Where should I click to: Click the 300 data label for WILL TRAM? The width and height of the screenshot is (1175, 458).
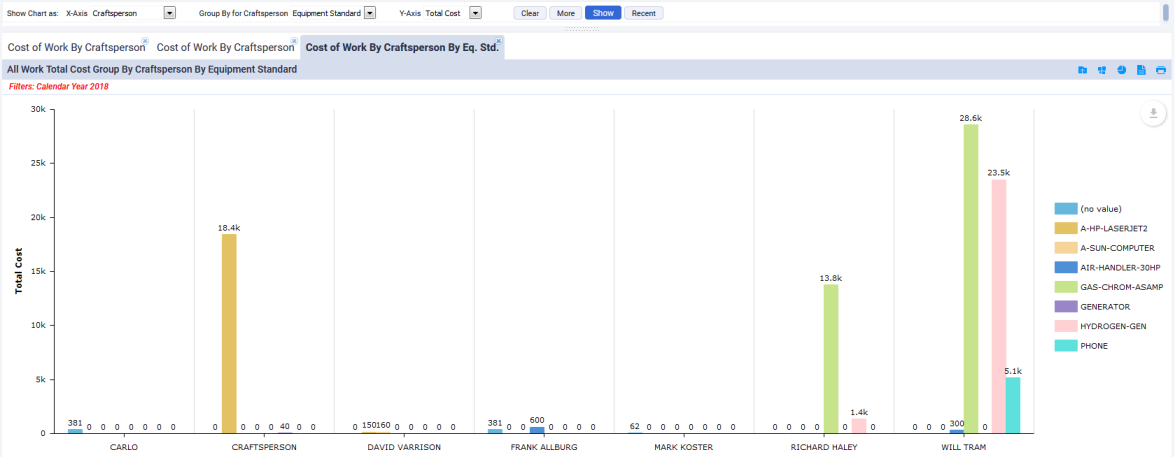[x=958, y=424]
